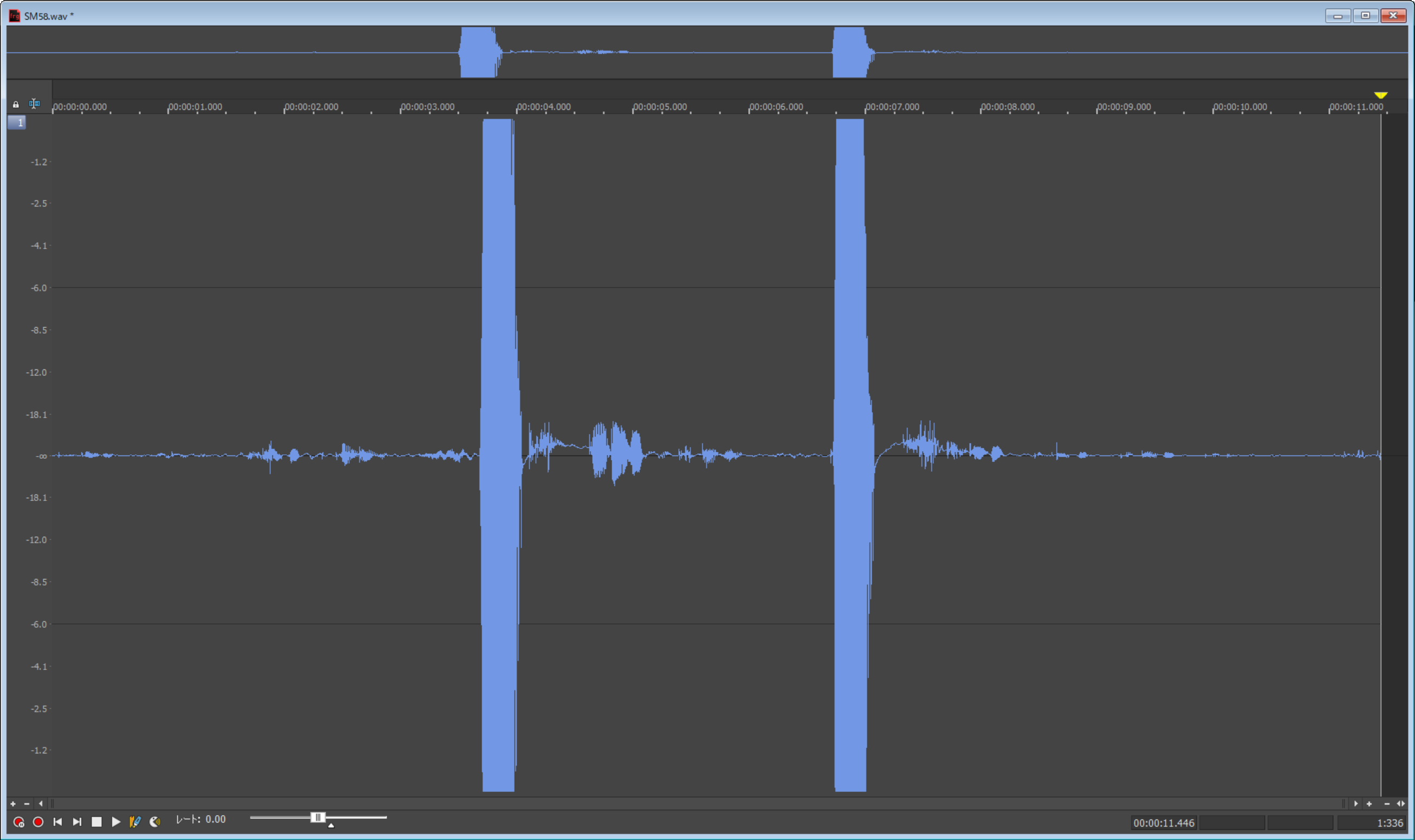Click the SM58.wav window title
The image size is (1415, 840).
pos(49,16)
